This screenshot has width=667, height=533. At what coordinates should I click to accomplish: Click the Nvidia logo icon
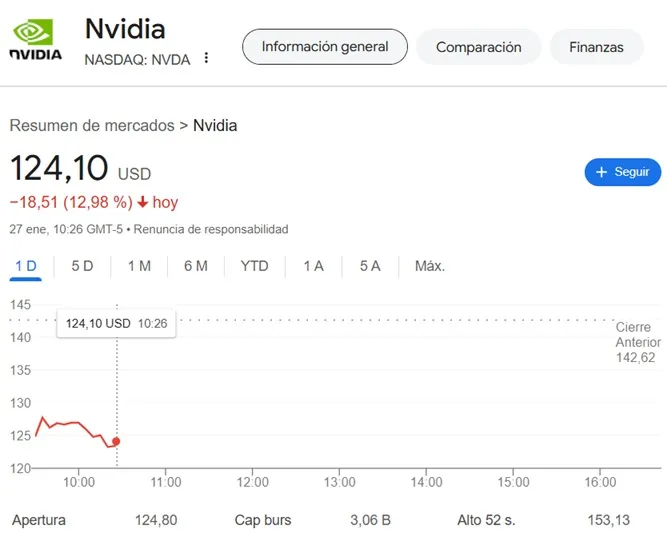click(36, 41)
